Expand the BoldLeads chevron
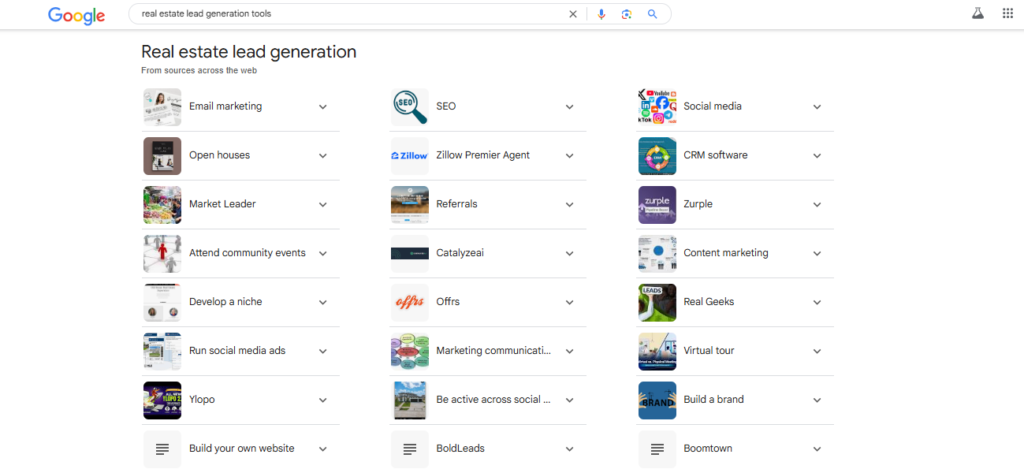 pos(569,449)
